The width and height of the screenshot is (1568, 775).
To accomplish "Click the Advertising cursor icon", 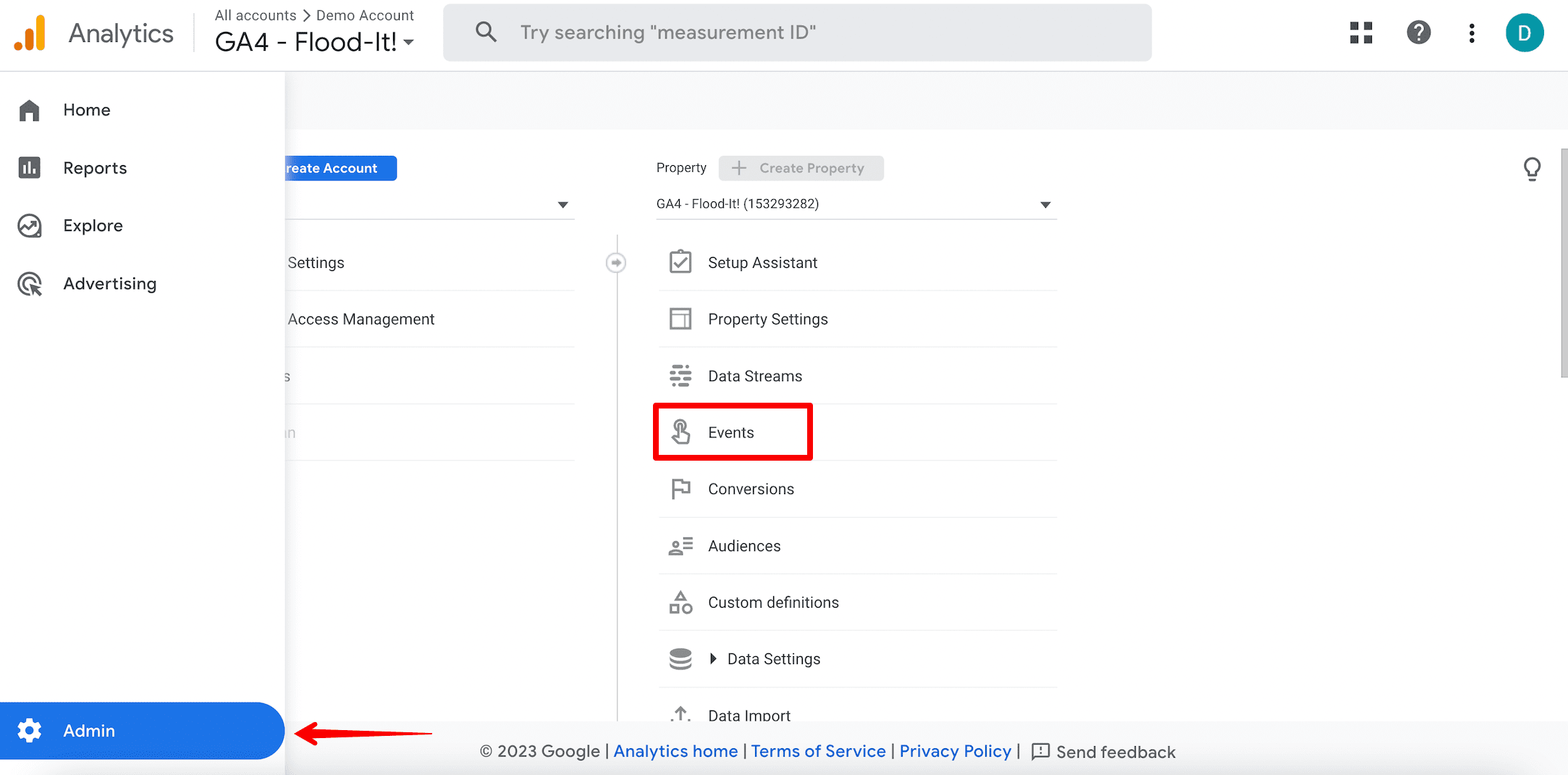I will [x=30, y=284].
